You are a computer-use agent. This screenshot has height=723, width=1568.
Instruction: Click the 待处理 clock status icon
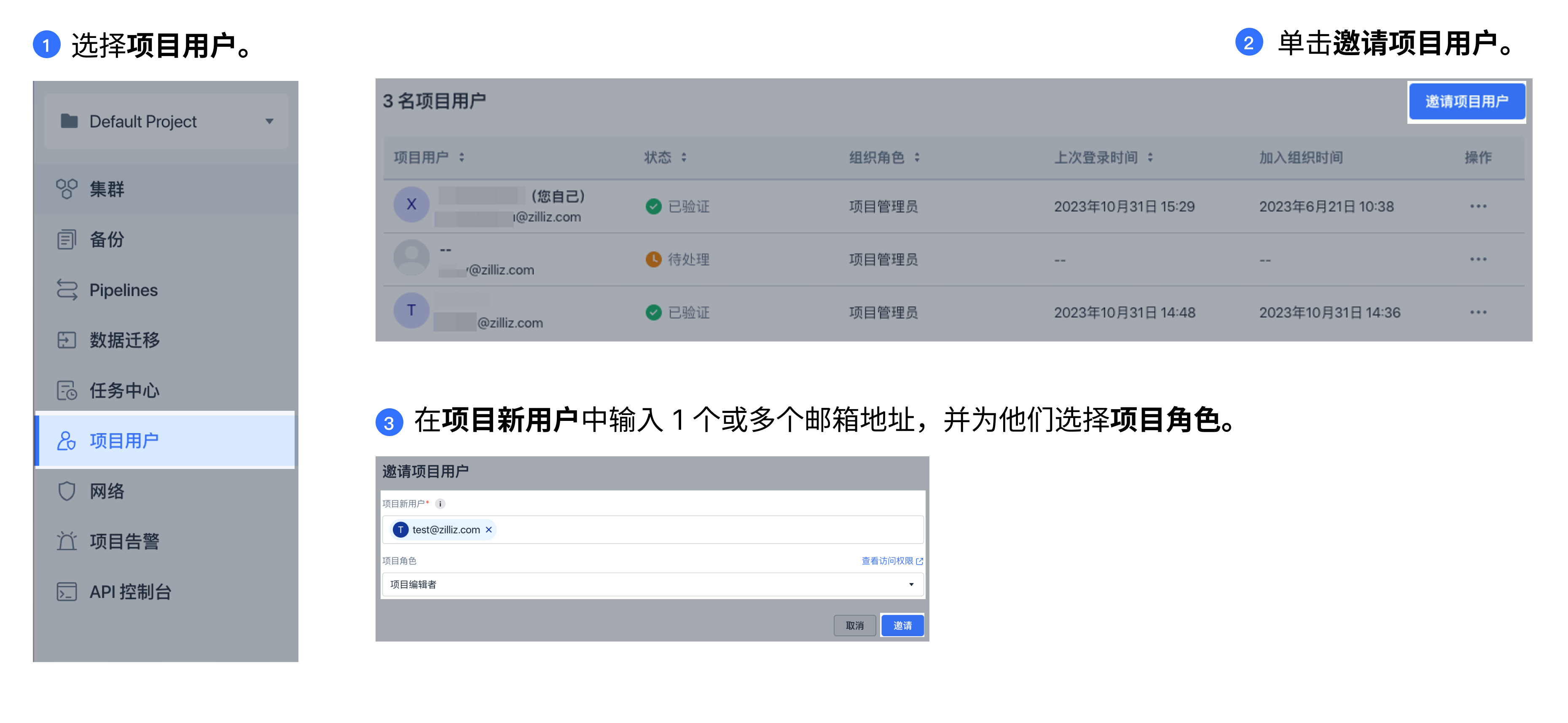pos(653,260)
